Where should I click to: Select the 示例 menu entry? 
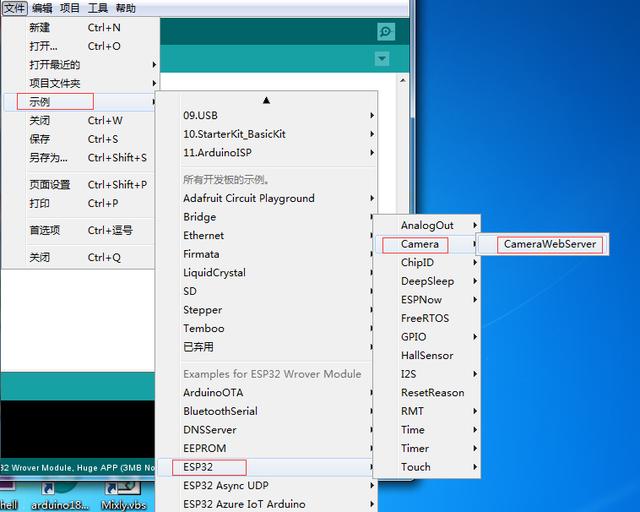[80, 102]
